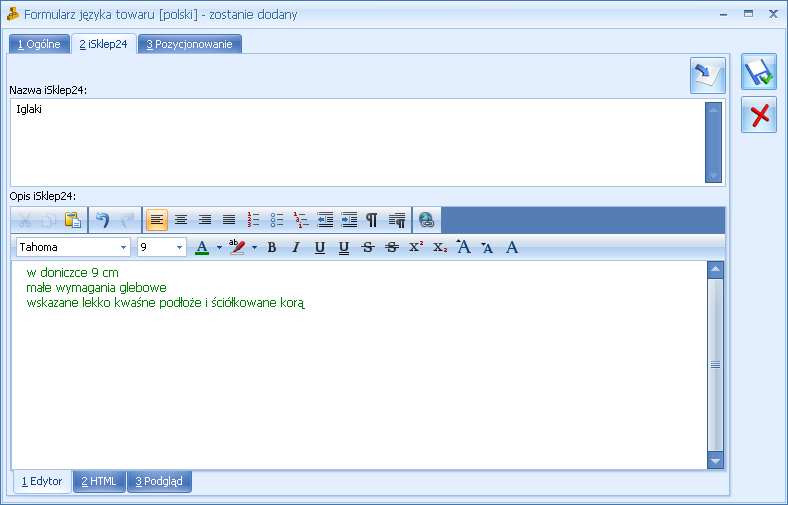Screen dimensions: 788x505
Task: Click the line starting "wskazane lekko kwaśne"
Action: [x=165, y=303]
